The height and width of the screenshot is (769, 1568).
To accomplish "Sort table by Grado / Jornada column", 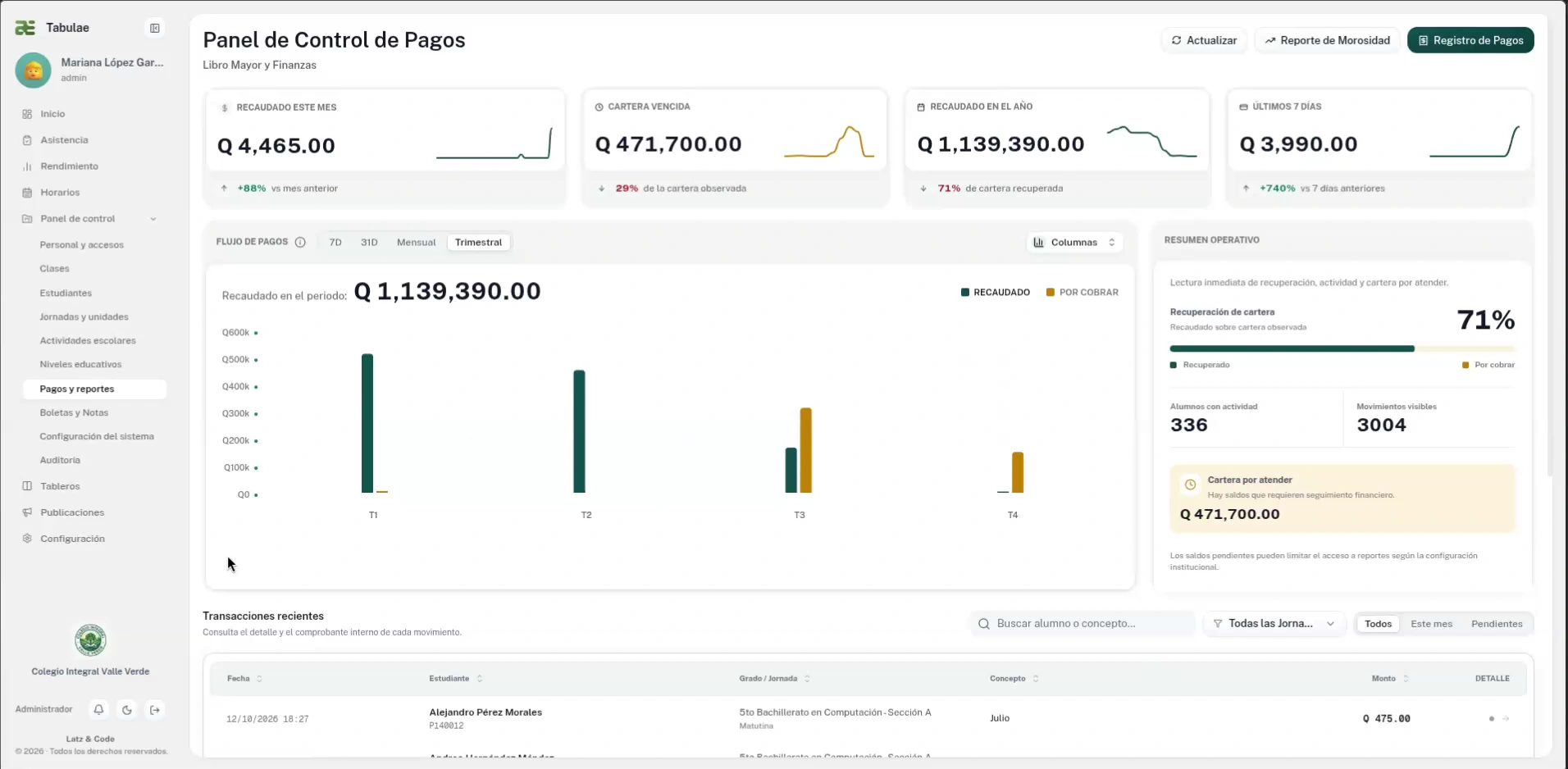I will pyautogui.click(x=775, y=679).
